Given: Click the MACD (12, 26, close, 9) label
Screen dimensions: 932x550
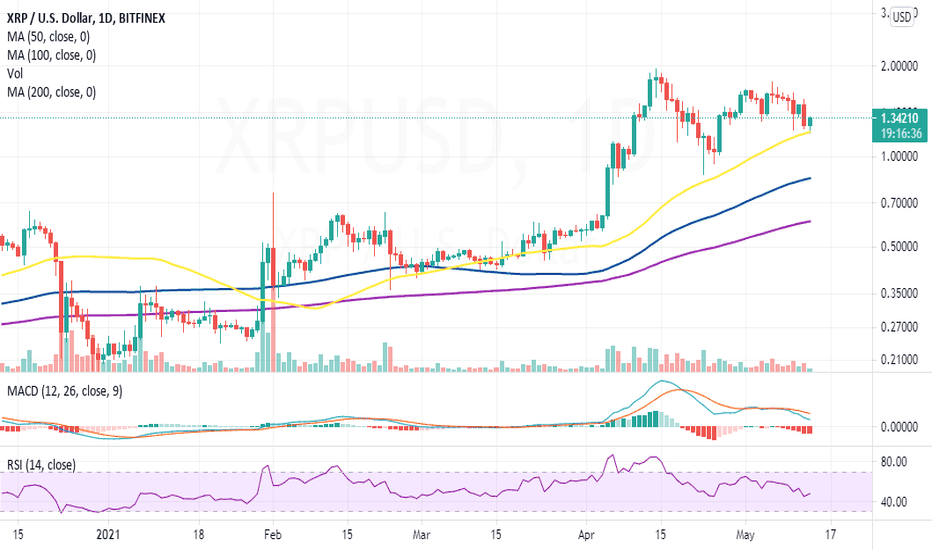Looking at the screenshot, I should pos(65,391).
